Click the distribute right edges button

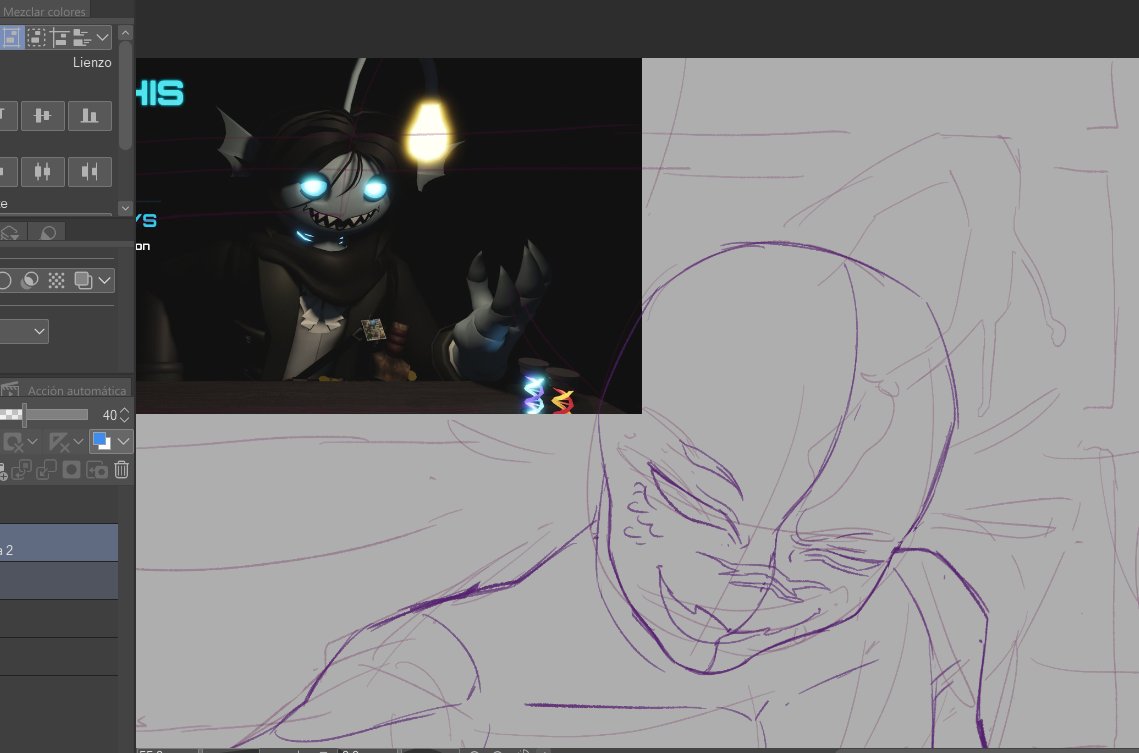point(89,172)
